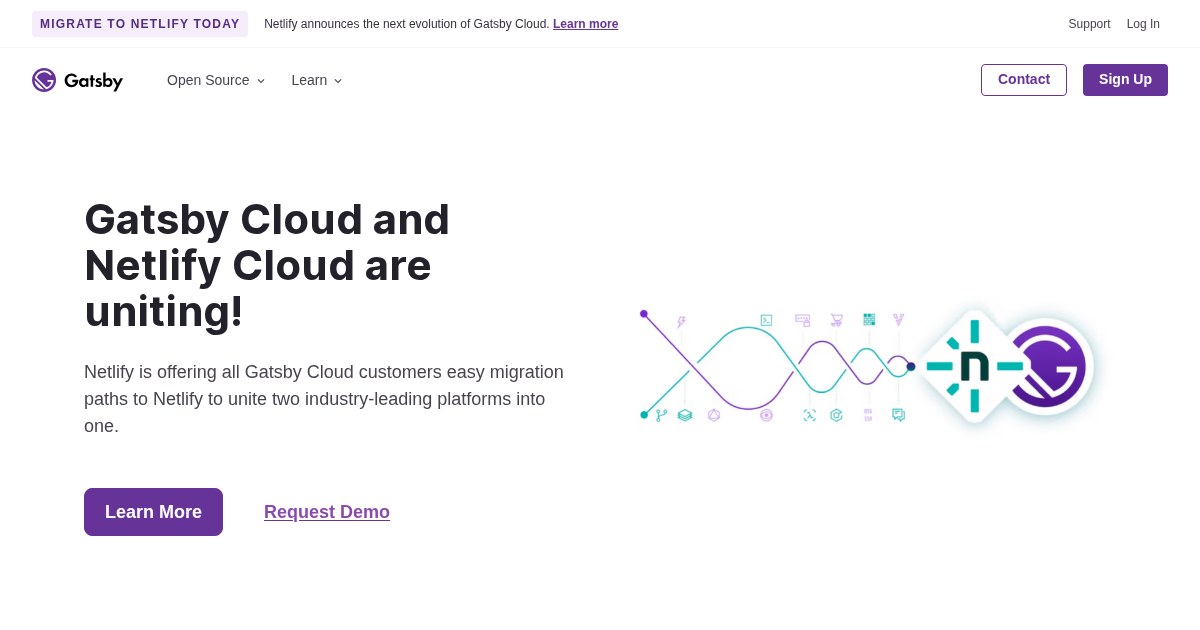1200x630 pixels.
Task: Click the chat bubbles icon in illustration
Action: tap(898, 414)
